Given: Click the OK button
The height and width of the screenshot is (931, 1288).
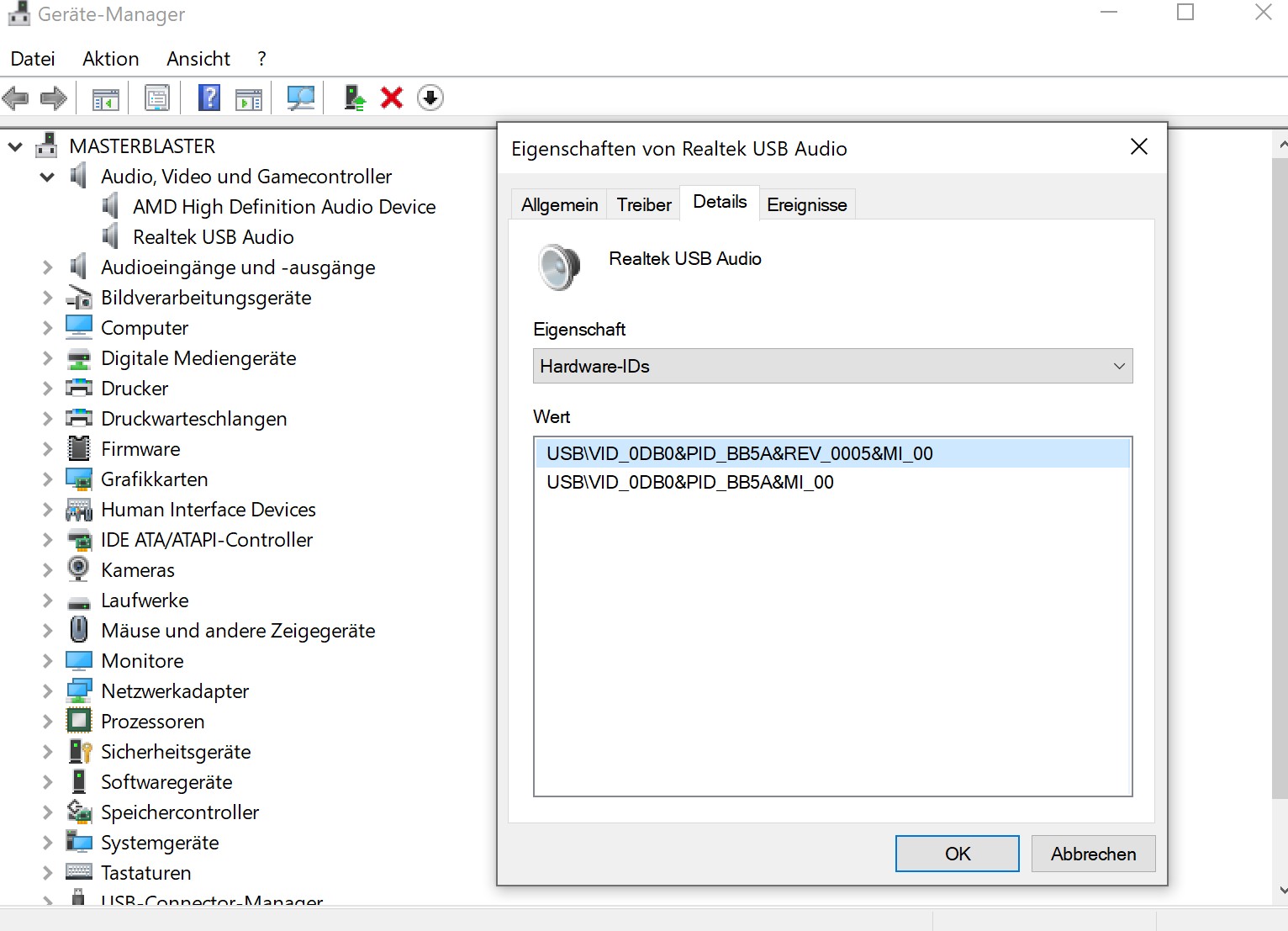Looking at the screenshot, I should click(958, 854).
